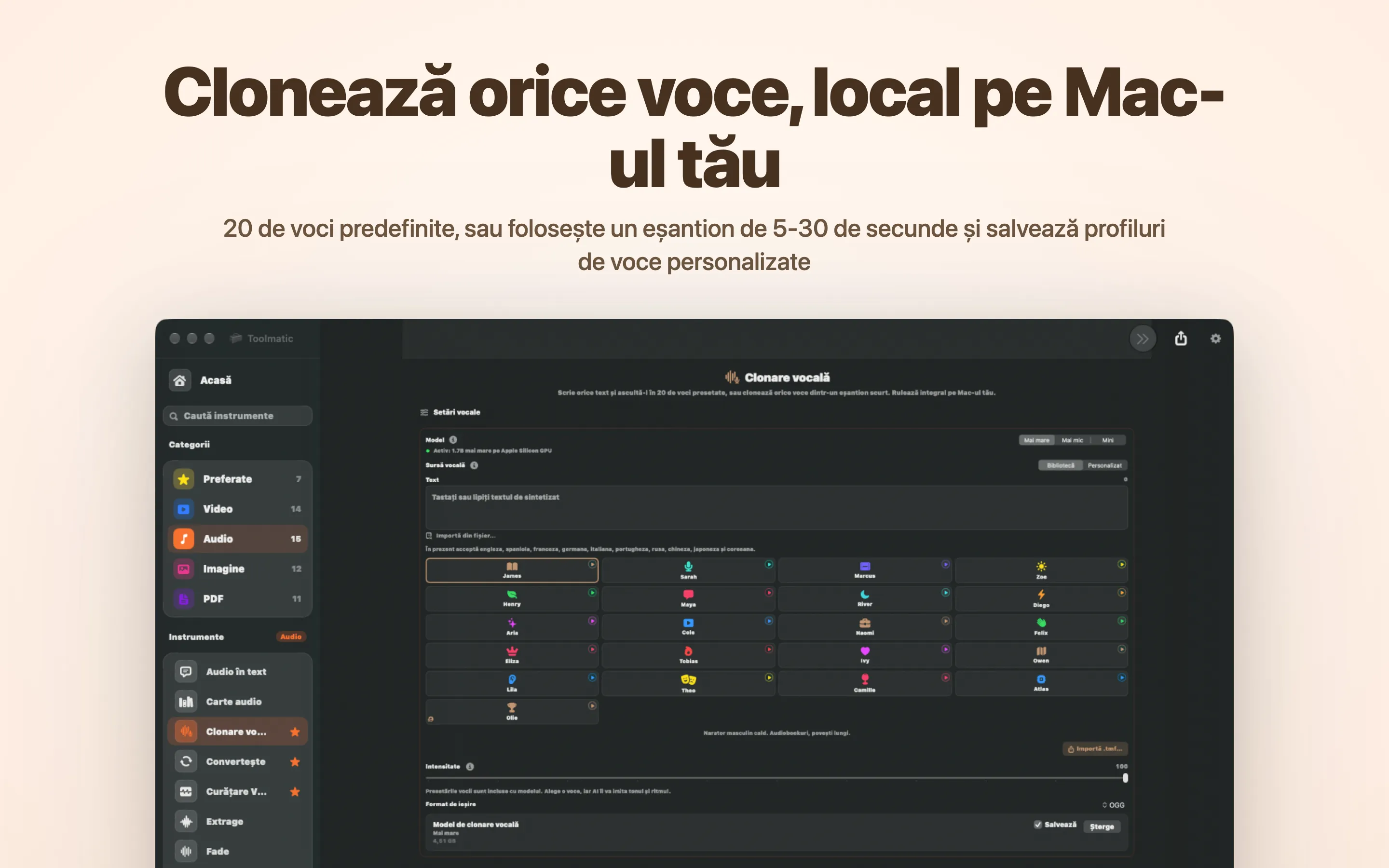
Task: Unfavorite Convertește via its star
Action: 295,761
